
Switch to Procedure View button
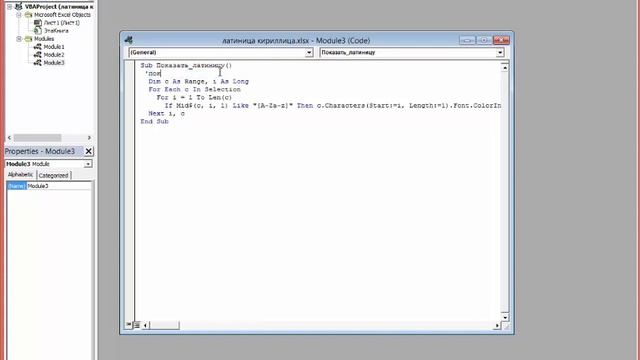[129, 325]
